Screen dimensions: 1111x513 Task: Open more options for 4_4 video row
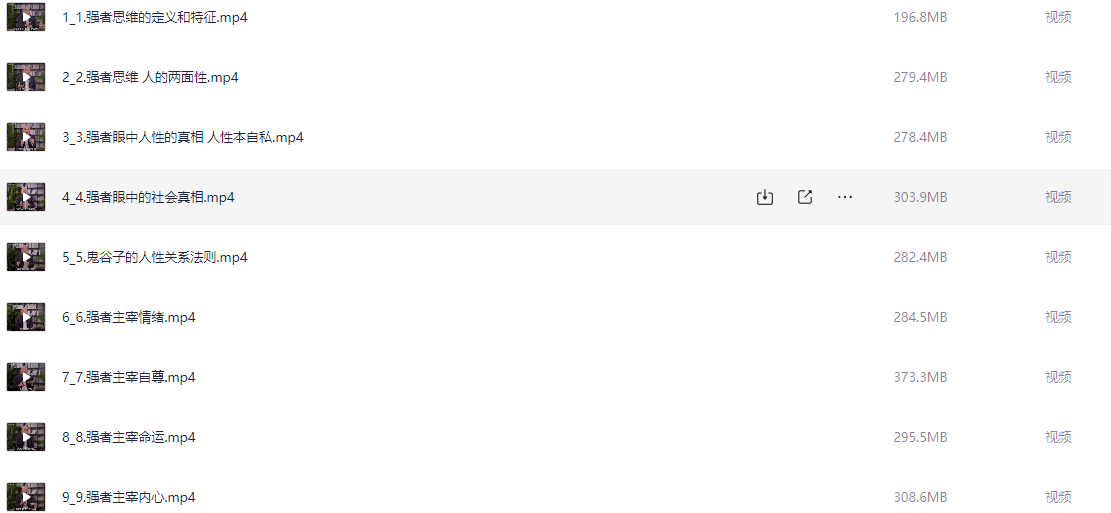[845, 197]
